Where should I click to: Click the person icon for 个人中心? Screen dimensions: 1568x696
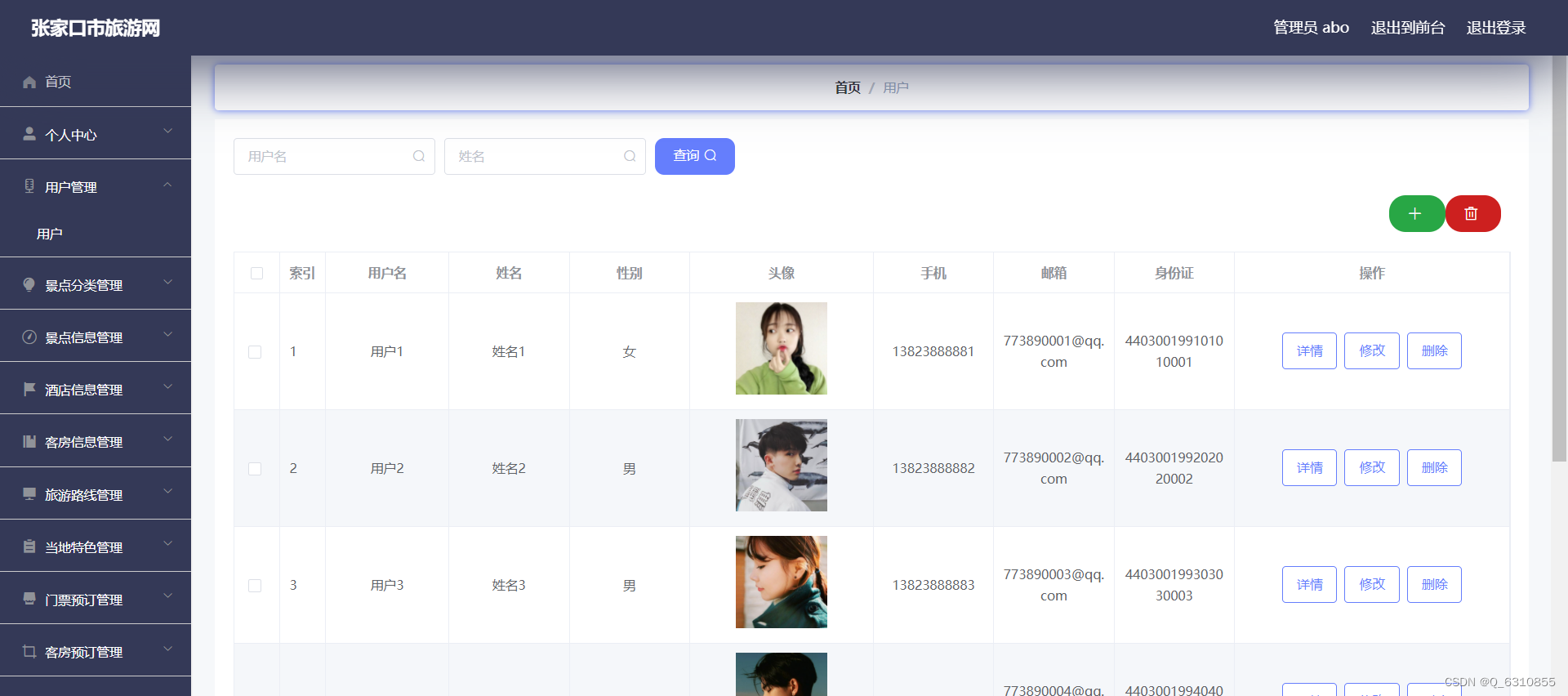[29, 134]
